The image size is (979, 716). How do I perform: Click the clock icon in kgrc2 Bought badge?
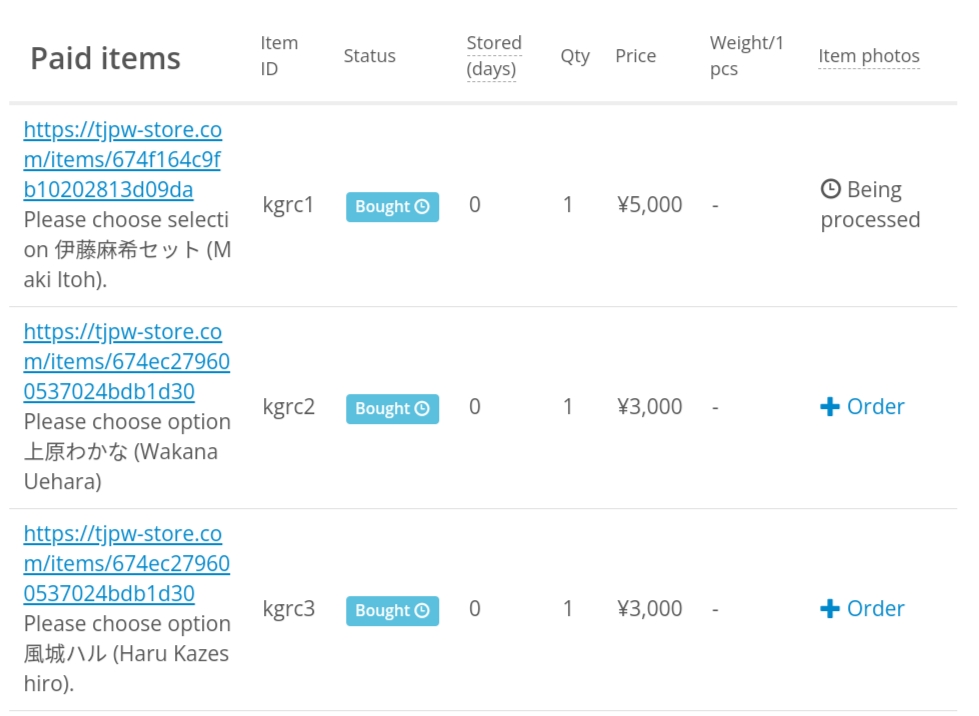click(x=422, y=409)
